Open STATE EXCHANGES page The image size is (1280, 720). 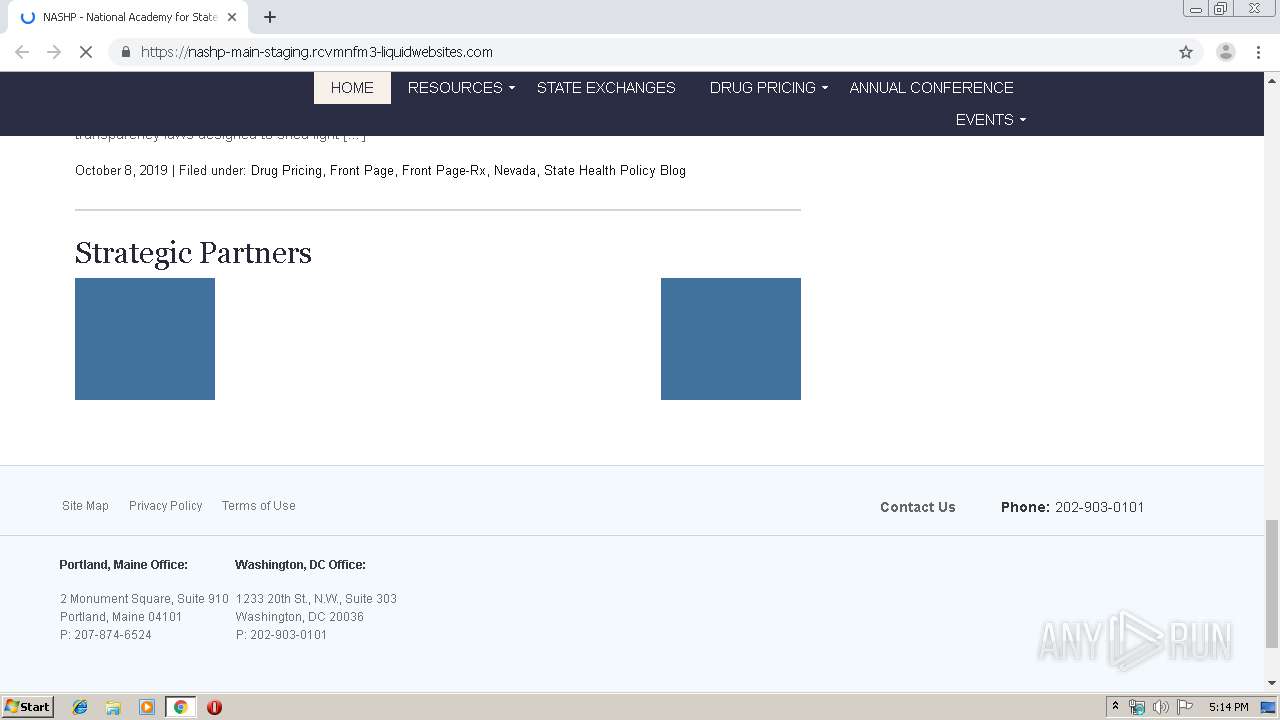pos(606,88)
